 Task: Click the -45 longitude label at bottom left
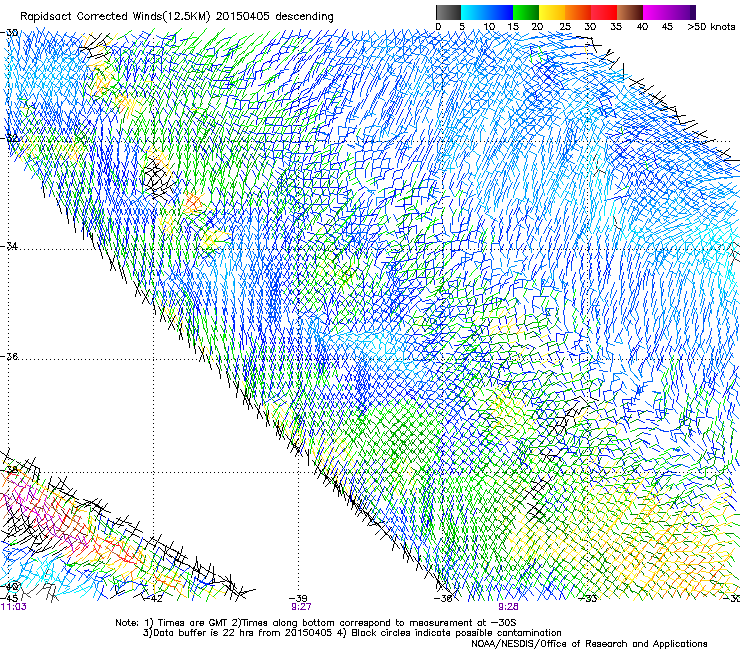9,599
